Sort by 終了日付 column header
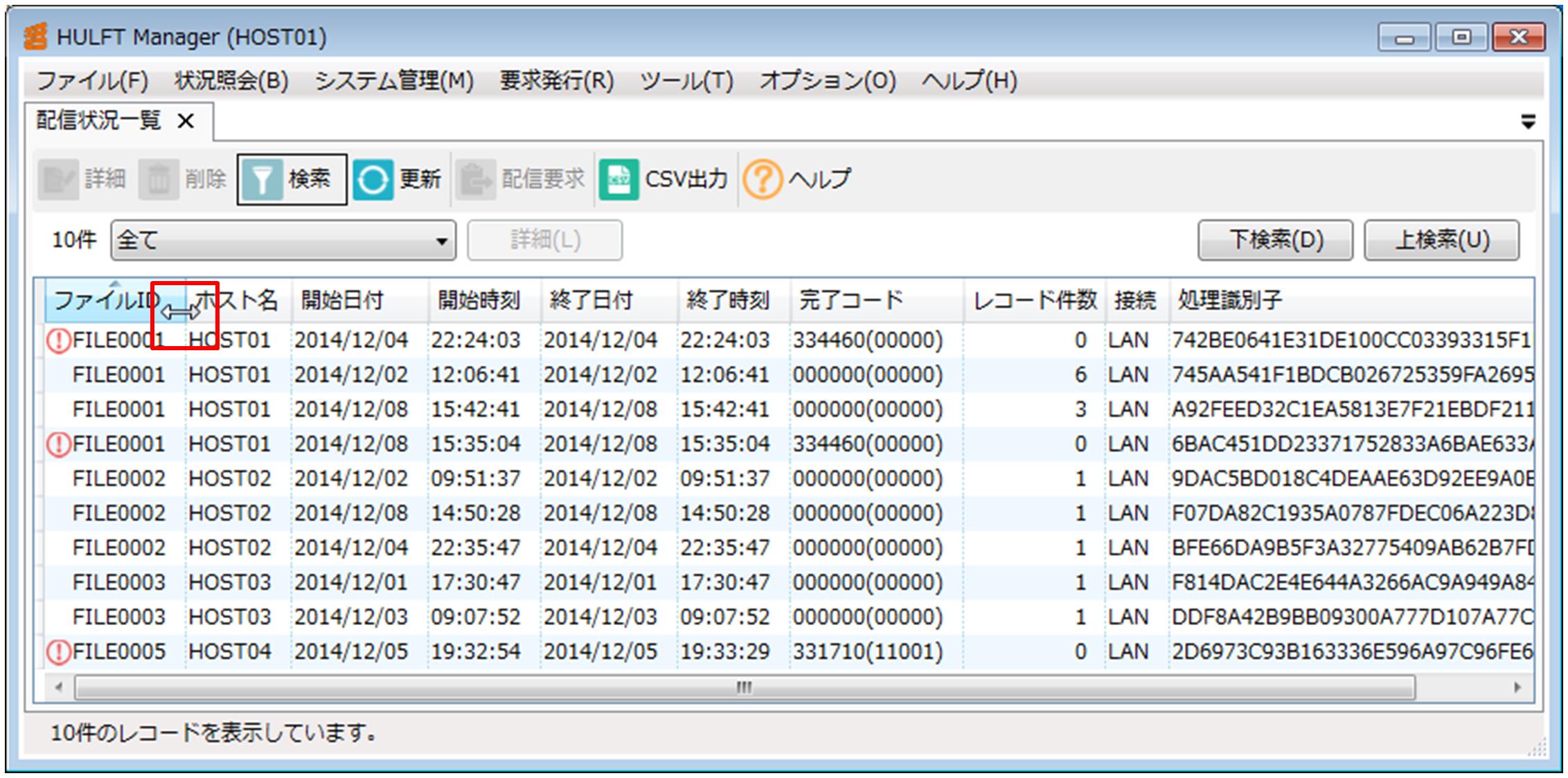Image resolution: width=1568 pixels, height=778 pixels. (609, 300)
